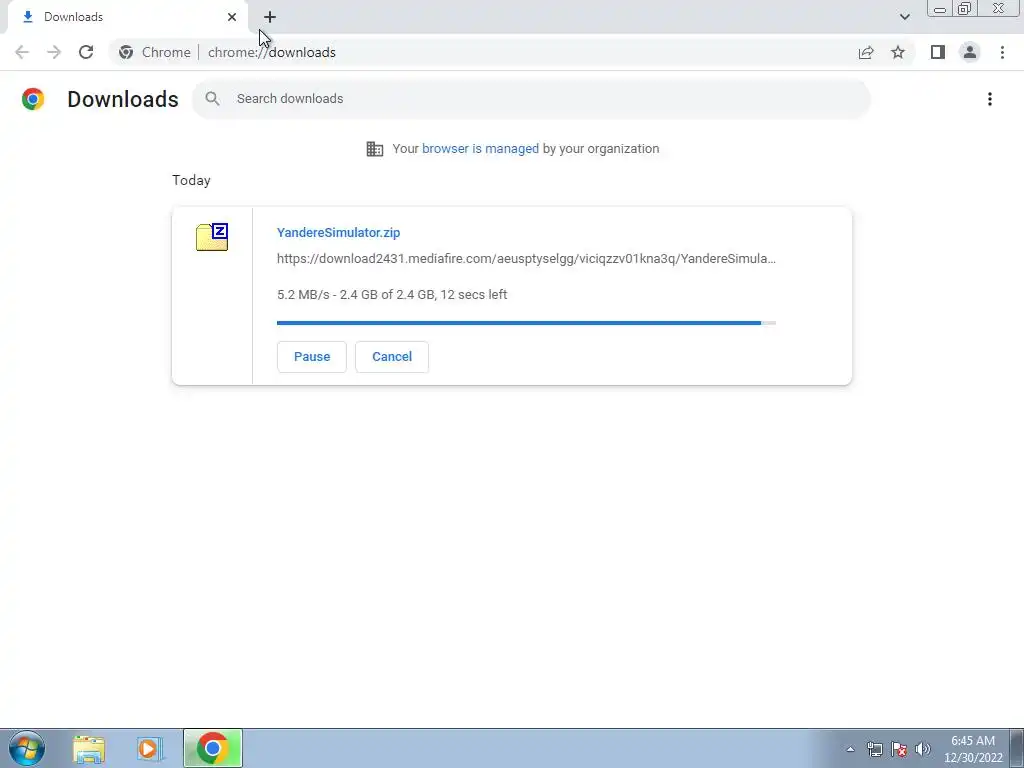The width and height of the screenshot is (1024, 768).
Task: Click the Chrome site info chip
Action: (x=155, y=52)
